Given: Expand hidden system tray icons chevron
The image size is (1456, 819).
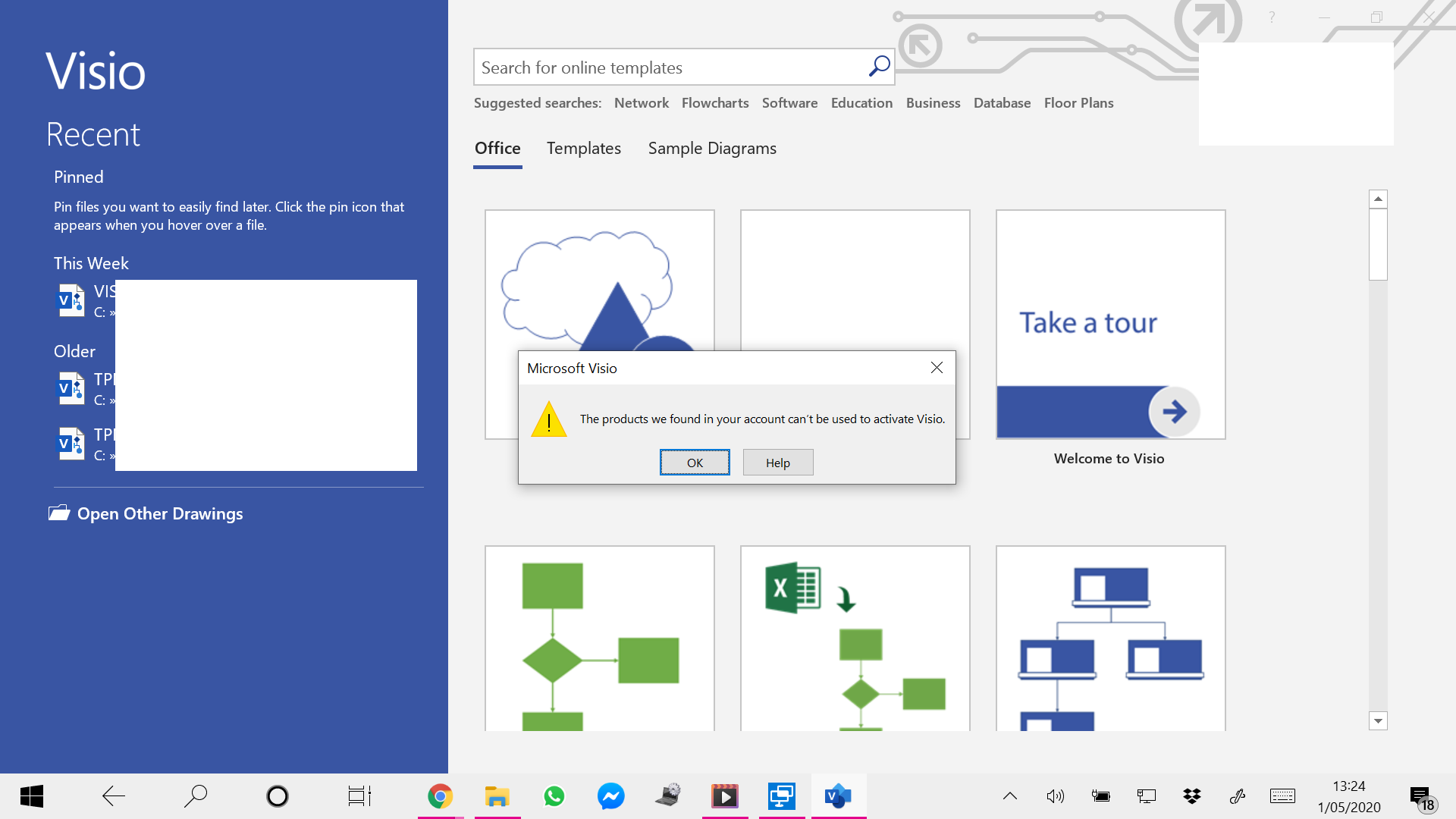Looking at the screenshot, I should point(1010,796).
